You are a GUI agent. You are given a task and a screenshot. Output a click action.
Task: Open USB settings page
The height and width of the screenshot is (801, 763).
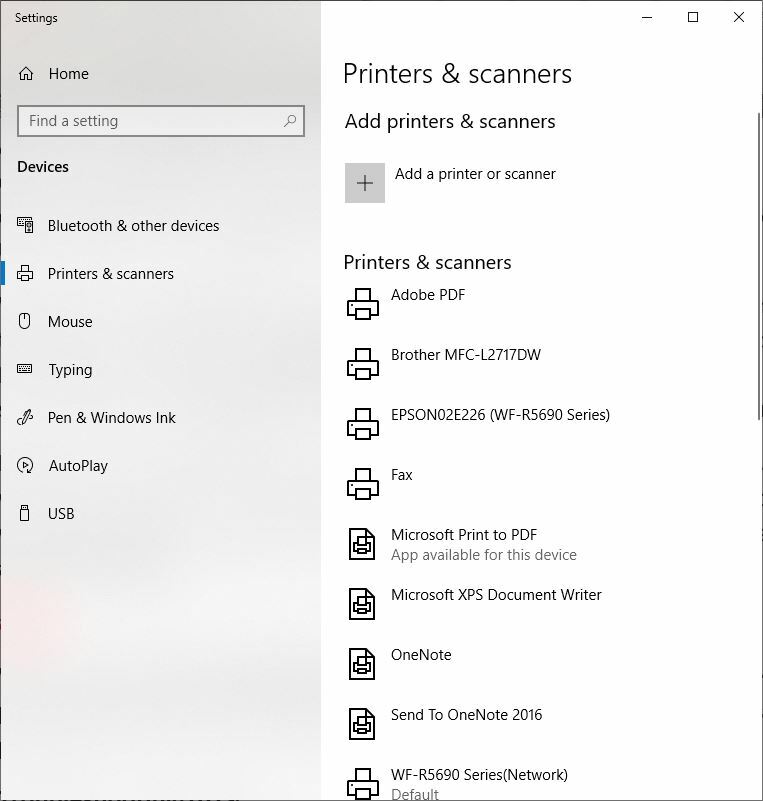click(61, 513)
